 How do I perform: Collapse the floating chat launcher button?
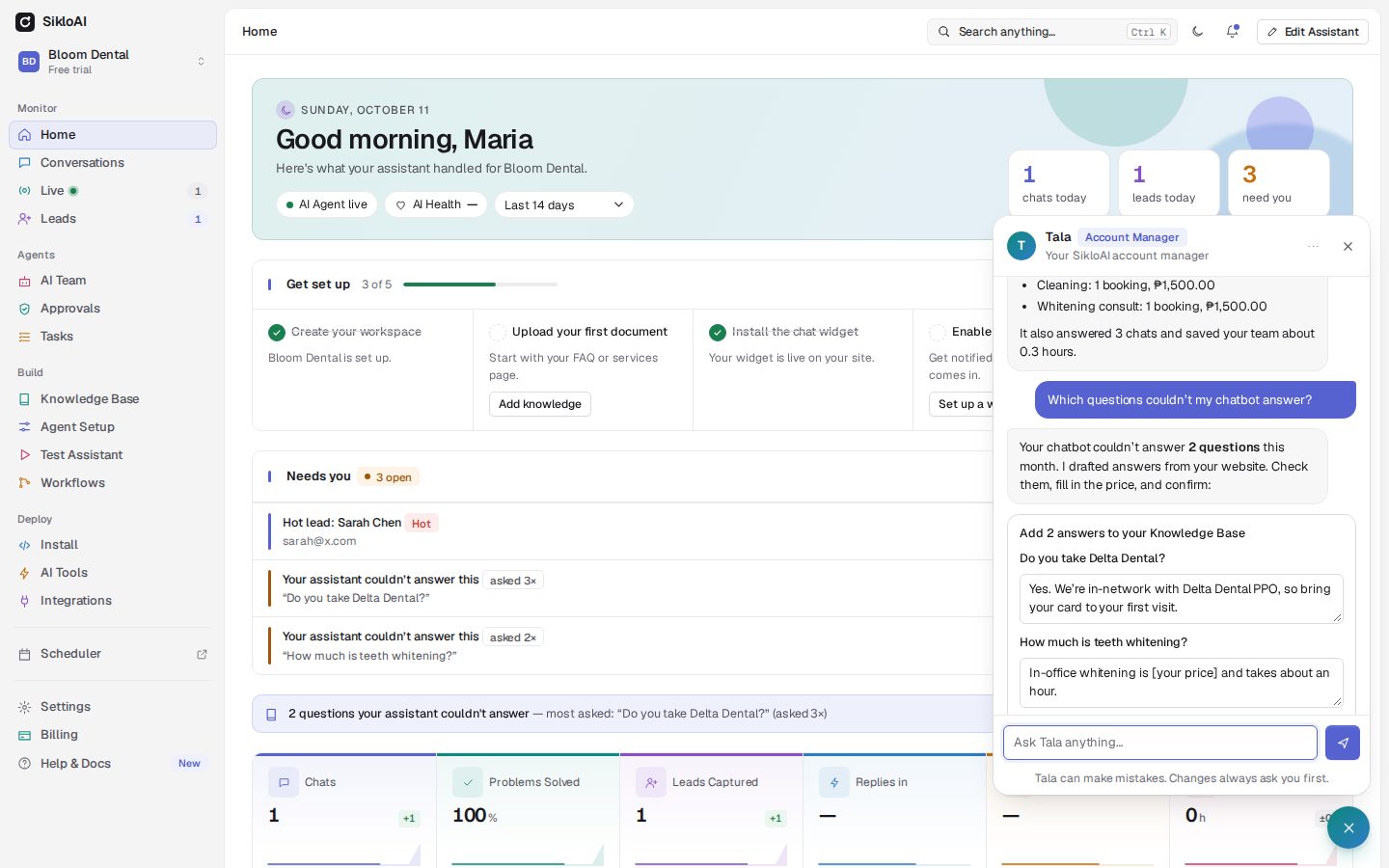[1348, 827]
